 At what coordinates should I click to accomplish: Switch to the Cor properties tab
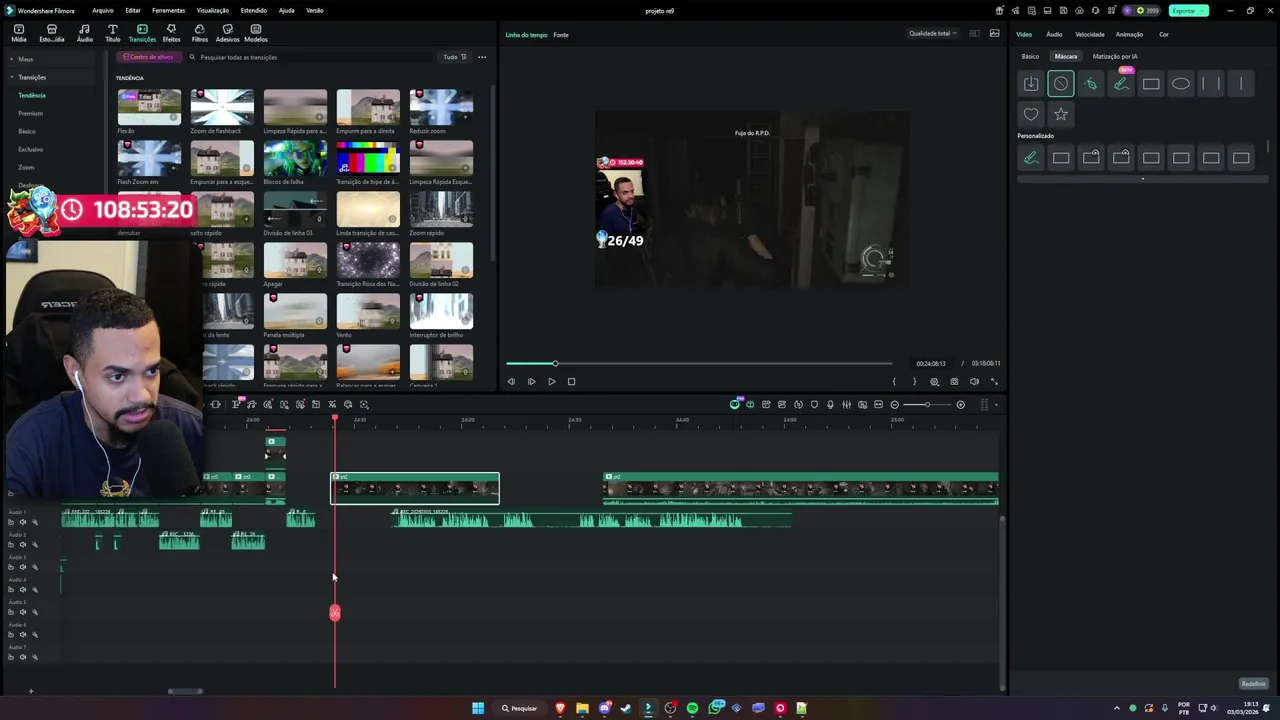pyautogui.click(x=1164, y=34)
